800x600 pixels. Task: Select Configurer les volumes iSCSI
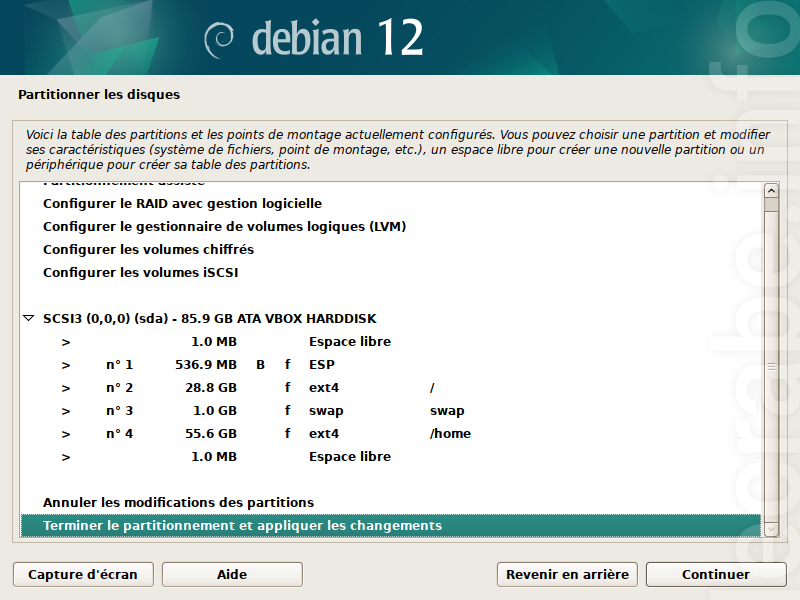(x=391, y=272)
